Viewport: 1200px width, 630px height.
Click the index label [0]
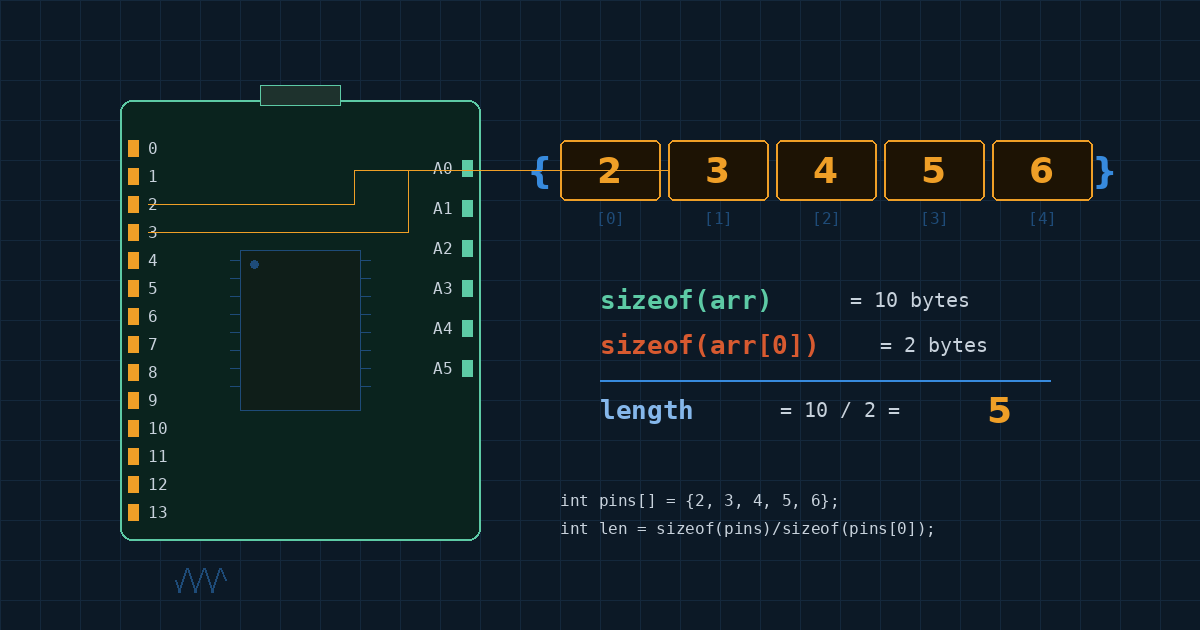610,218
